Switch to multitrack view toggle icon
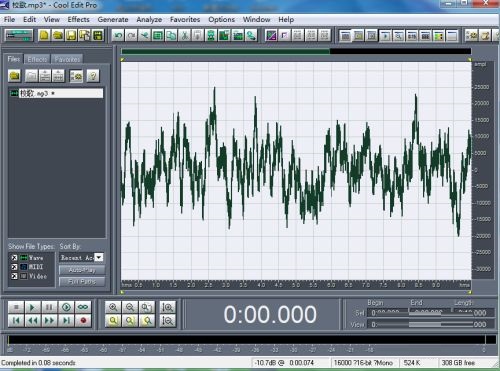Image resolution: width=500 pixels, height=371 pixels. coord(19,35)
